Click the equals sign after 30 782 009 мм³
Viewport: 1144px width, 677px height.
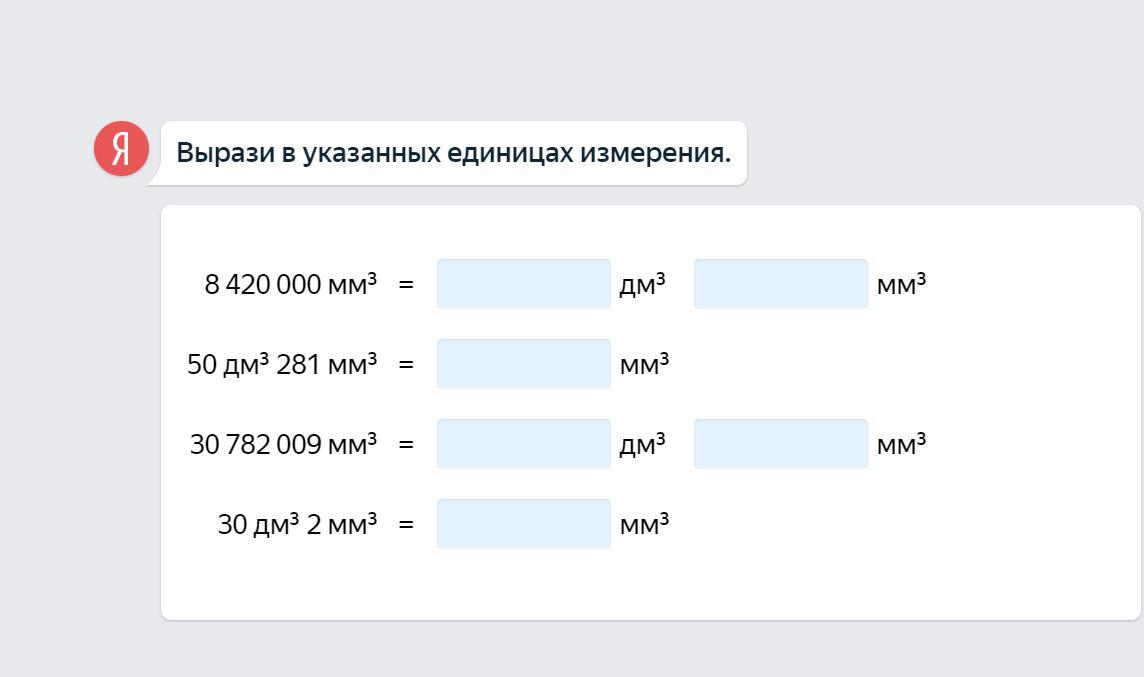(406, 445)
